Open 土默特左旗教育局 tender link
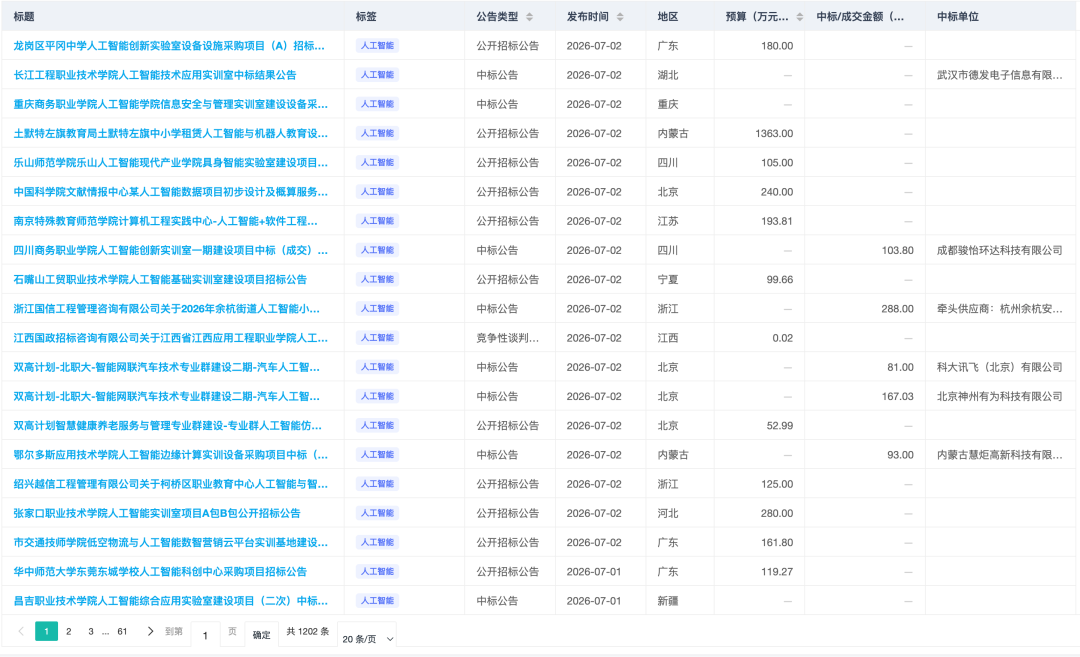1080x657 pixels. [171, 134]
